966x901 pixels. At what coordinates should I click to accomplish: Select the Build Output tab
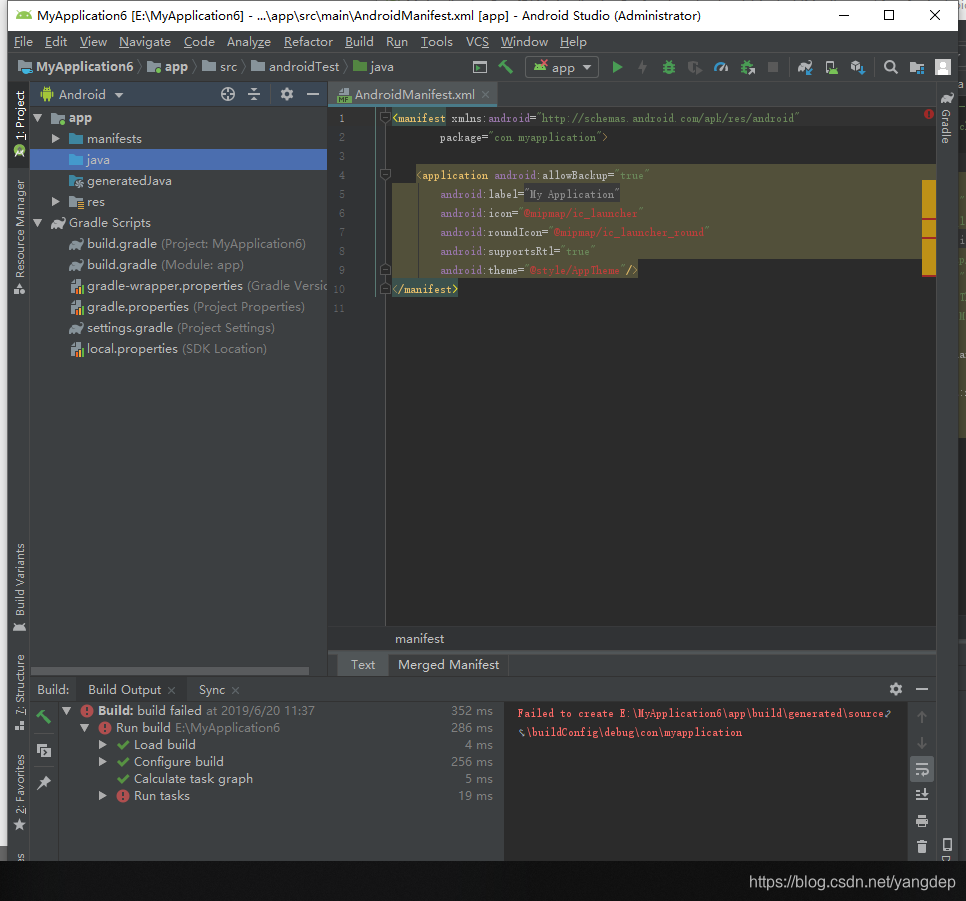(124, 690)
